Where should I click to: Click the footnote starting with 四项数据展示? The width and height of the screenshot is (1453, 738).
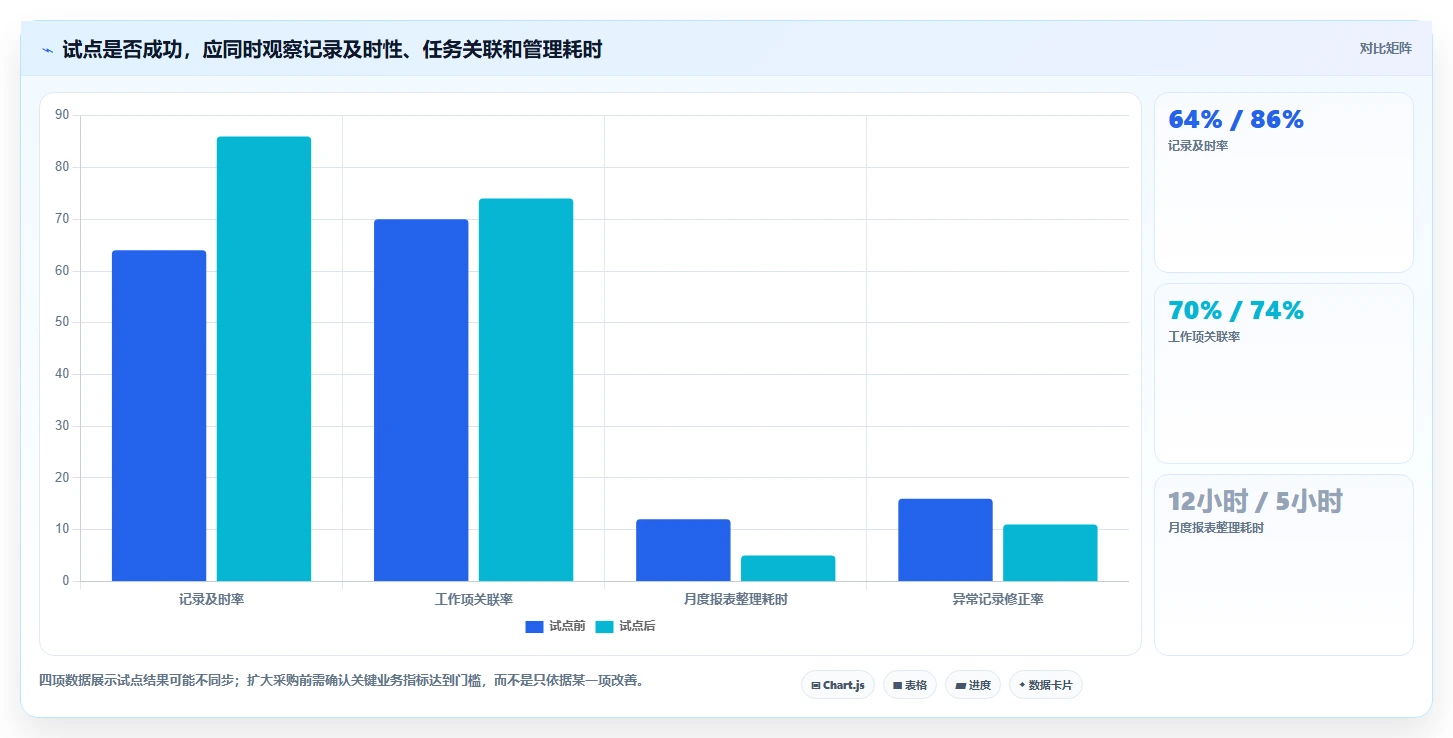pos(345,680)
